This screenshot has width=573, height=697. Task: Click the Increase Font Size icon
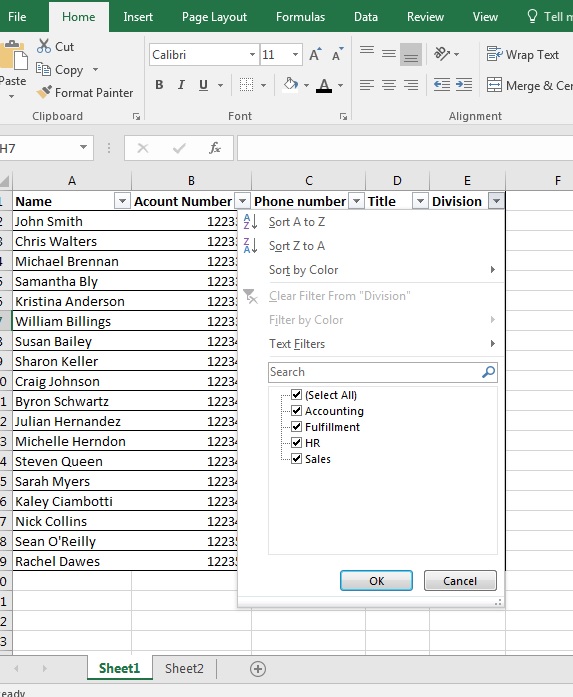click(x=315, y=54)
